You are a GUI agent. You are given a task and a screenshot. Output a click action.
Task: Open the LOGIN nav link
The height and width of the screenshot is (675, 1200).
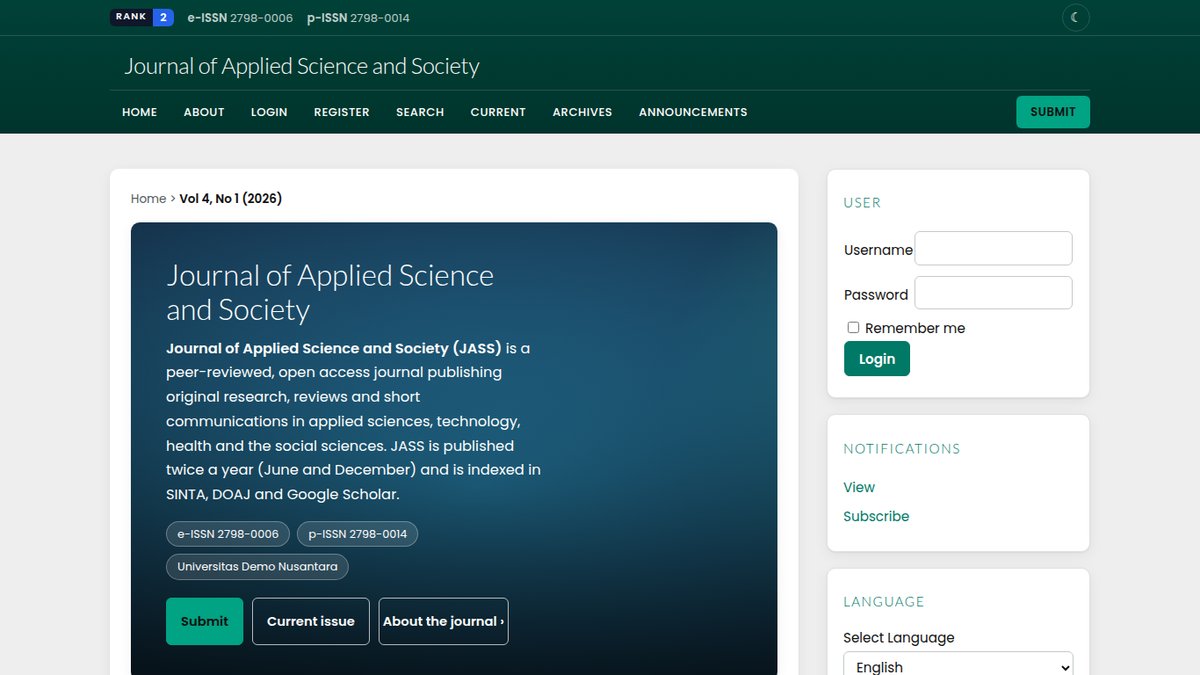pyautogui.click(x=269, y=112)
